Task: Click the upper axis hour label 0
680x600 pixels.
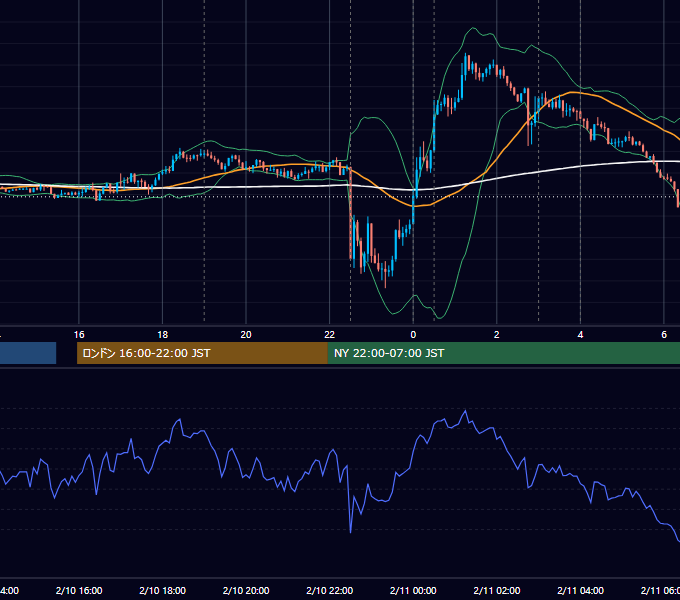Action: pos(413,335)
